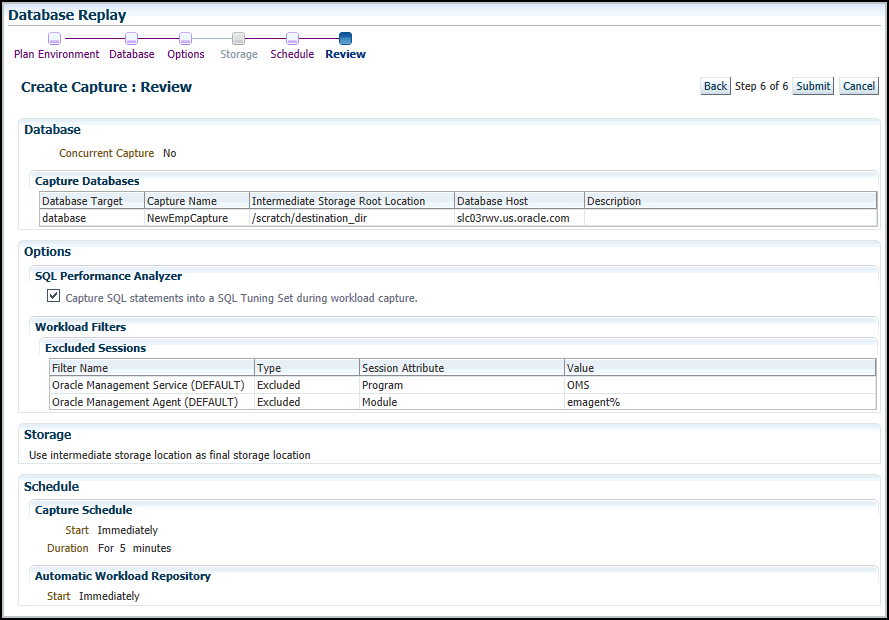The width and height of the screenshot is (889, 620).
Task: Select the Database Target column header
Action: click(x=82, y=201)
